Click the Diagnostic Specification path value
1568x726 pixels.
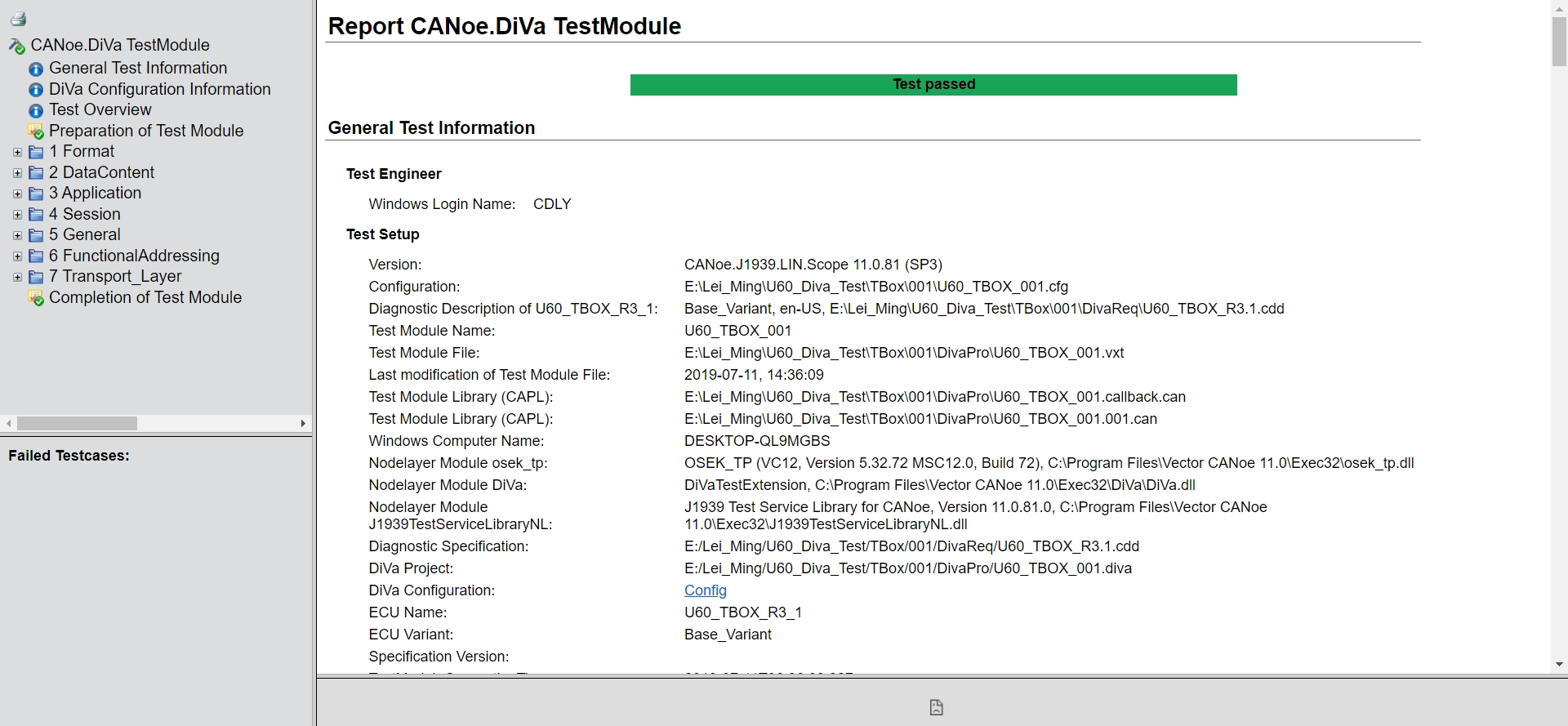point(911,546)
